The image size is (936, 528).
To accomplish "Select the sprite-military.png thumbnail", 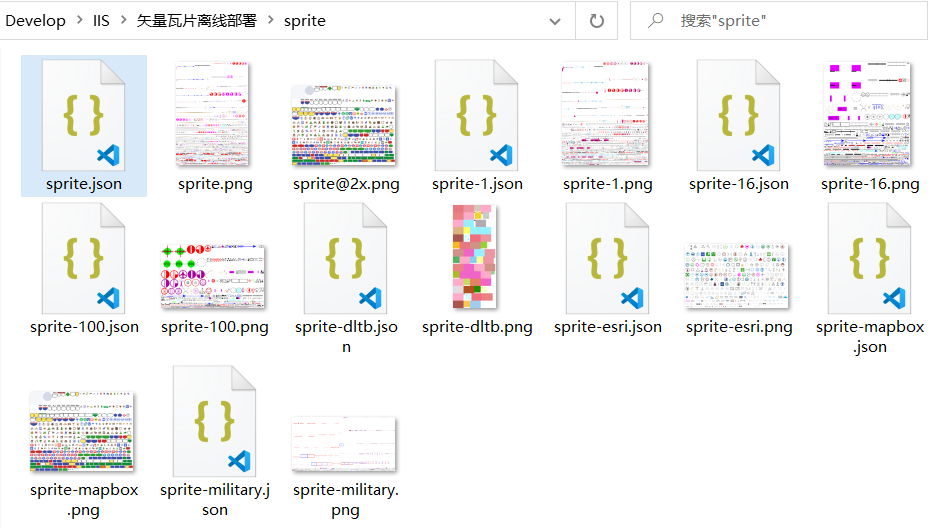I will tap(344, 444).
